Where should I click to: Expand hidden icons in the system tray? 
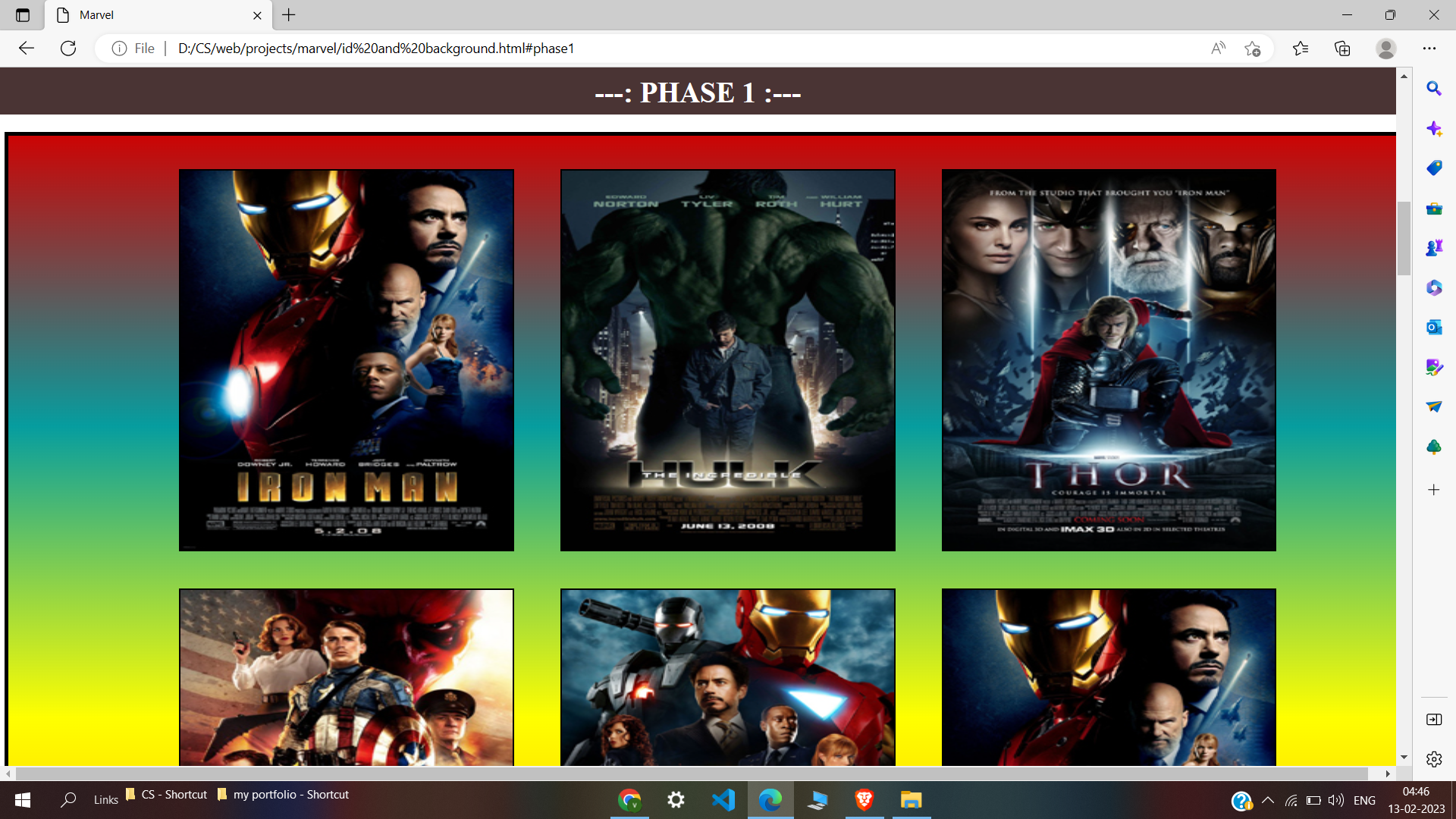[x=1267, y=799]
